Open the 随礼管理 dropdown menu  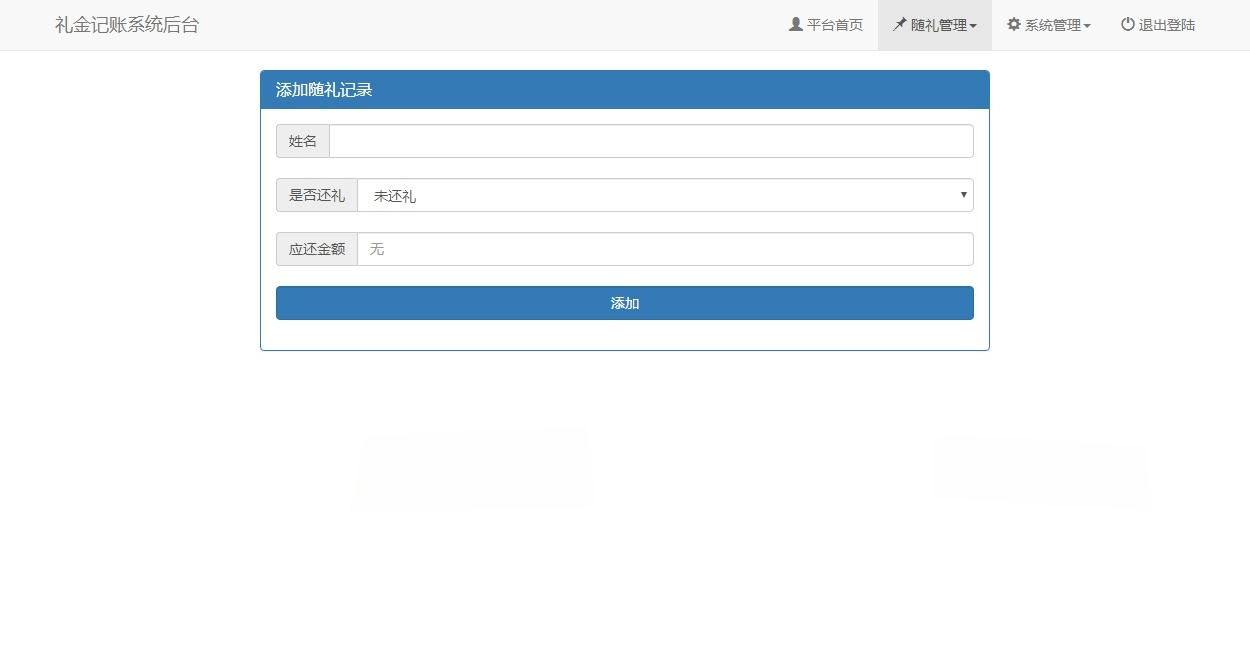pyautogui.click(x=935, y=24)
